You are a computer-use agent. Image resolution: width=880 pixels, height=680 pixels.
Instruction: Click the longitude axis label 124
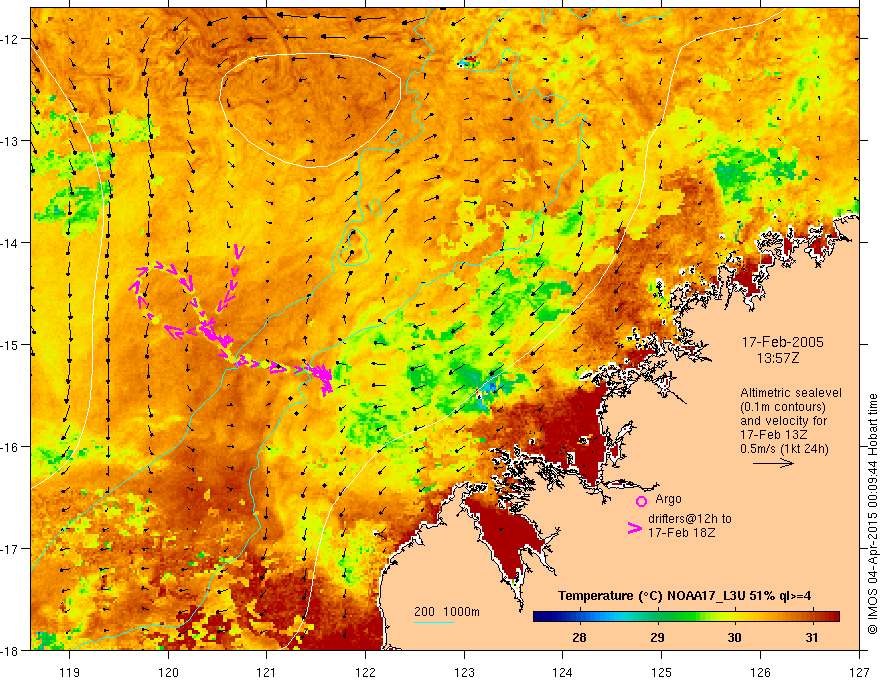(563, 672)
